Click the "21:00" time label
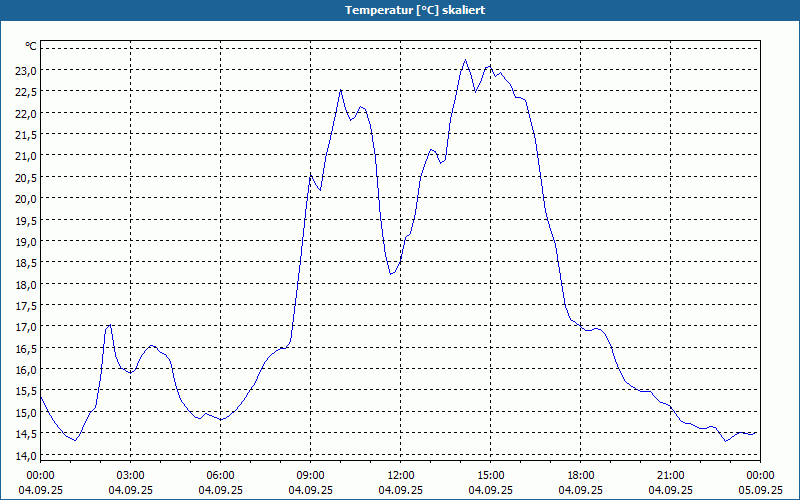 [670, 476]
